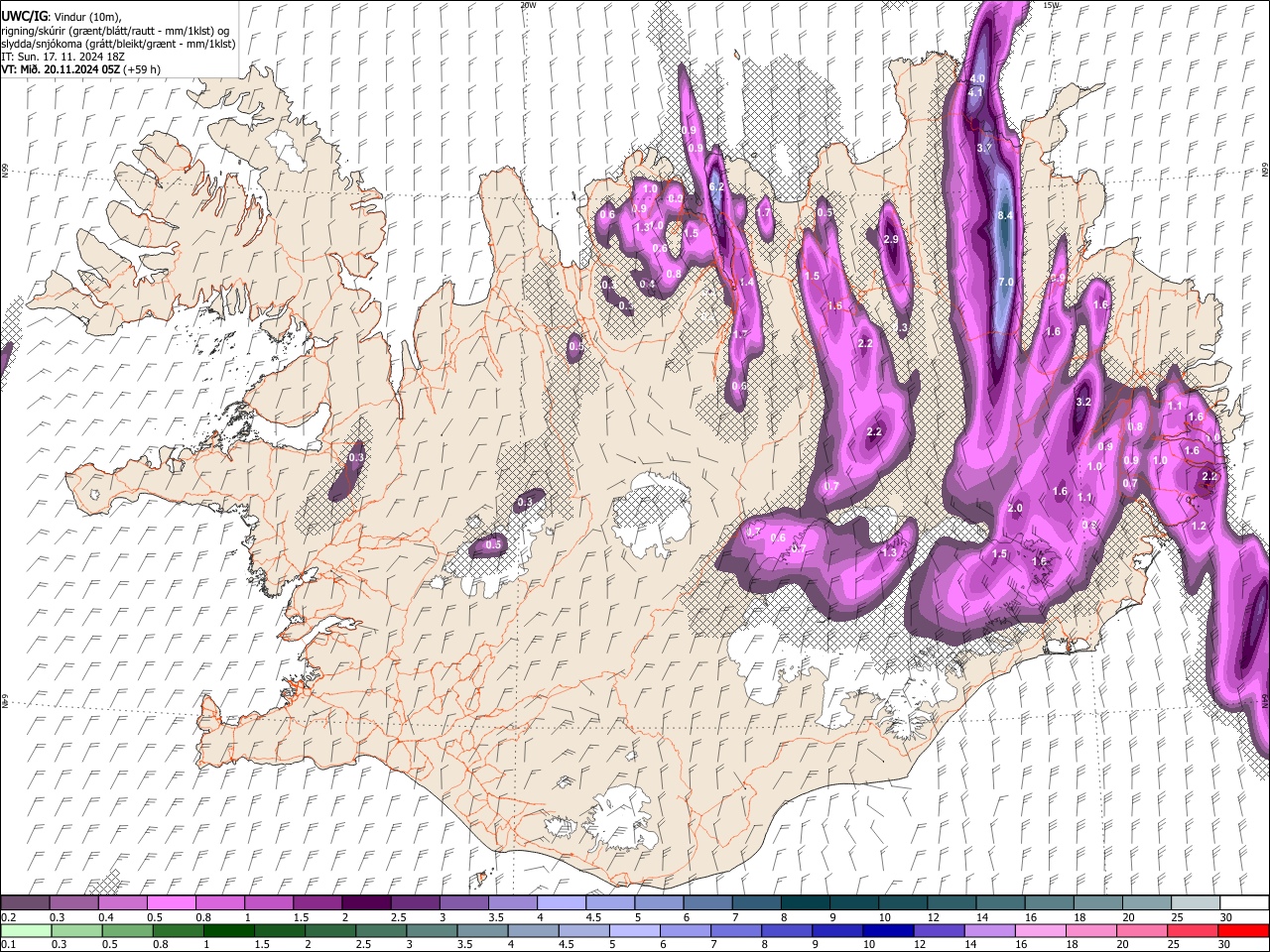
Task: Click the 4.0 value near the top edge
Action: click(977, 78)
